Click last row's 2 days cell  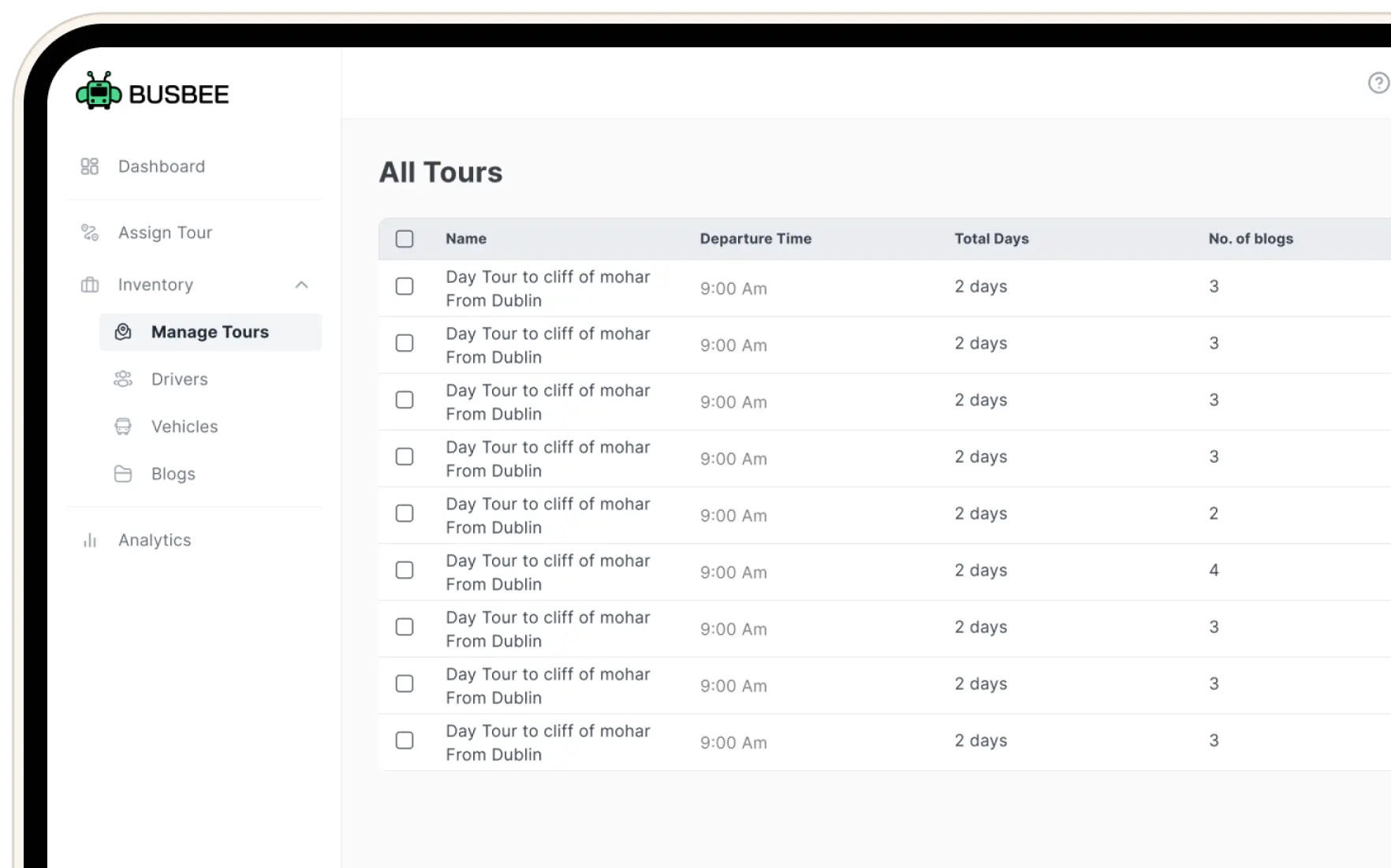pos(981,740)
